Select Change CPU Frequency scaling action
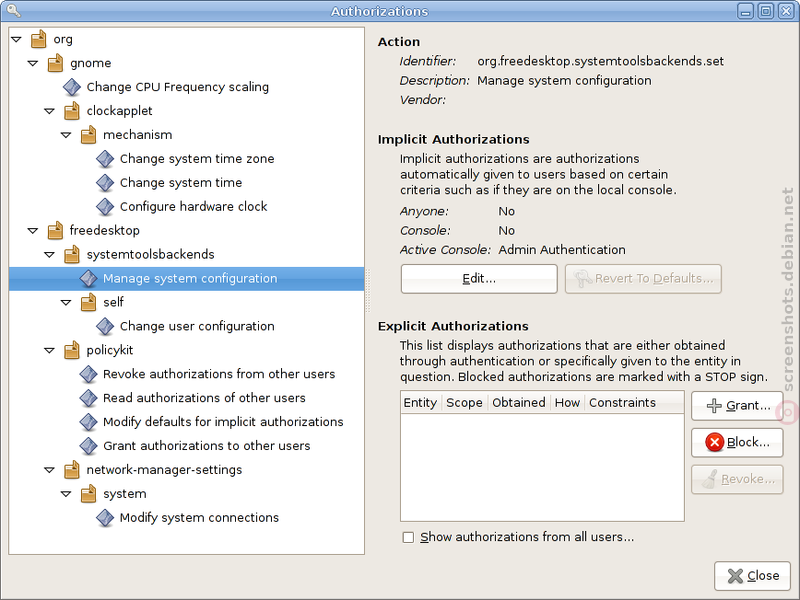 178,87
